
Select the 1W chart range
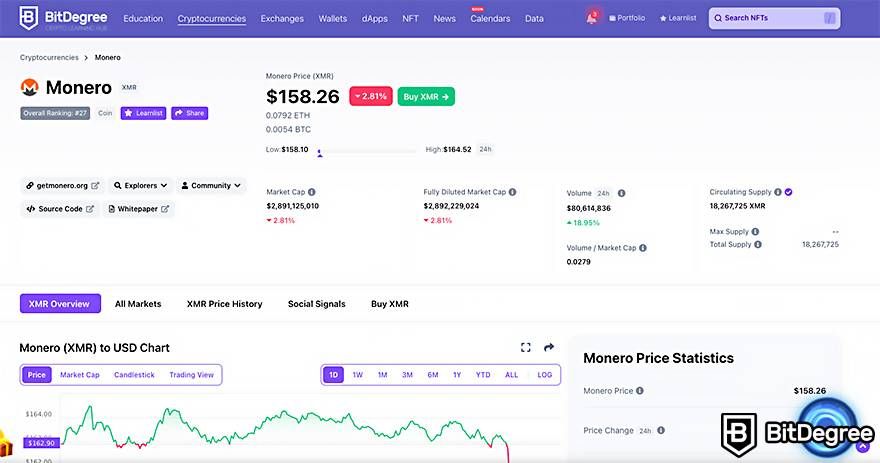point(358,375)
